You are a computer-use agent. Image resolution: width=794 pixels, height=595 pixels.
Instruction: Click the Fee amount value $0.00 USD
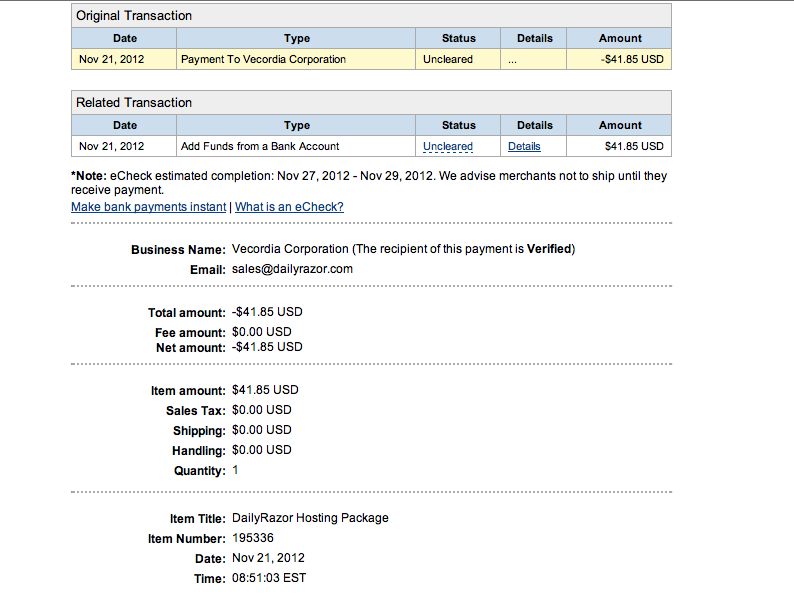tap(261, 332)
